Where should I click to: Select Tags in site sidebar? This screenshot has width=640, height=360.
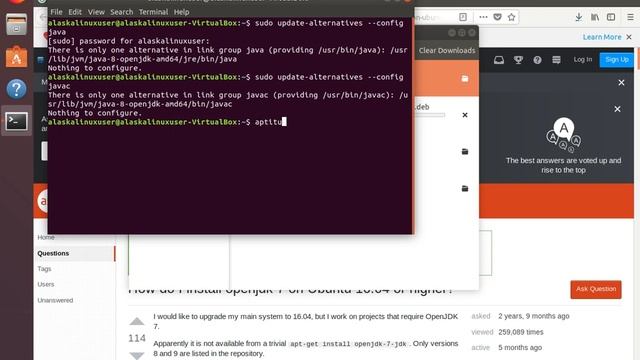point(44,269)
